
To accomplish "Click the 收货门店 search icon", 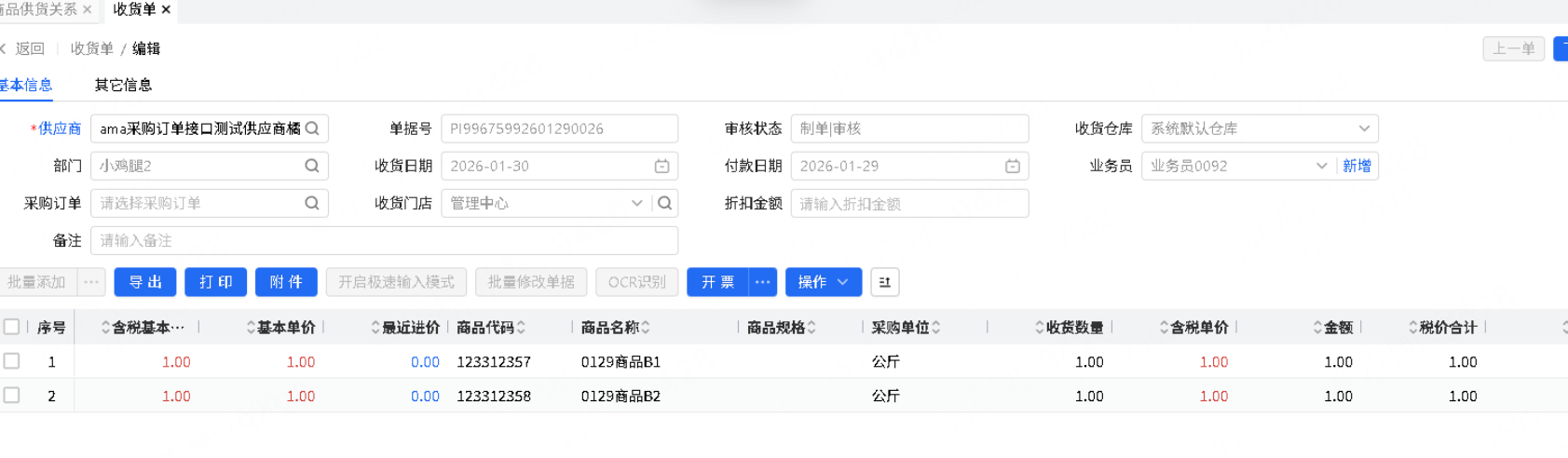I will (664, 203).
